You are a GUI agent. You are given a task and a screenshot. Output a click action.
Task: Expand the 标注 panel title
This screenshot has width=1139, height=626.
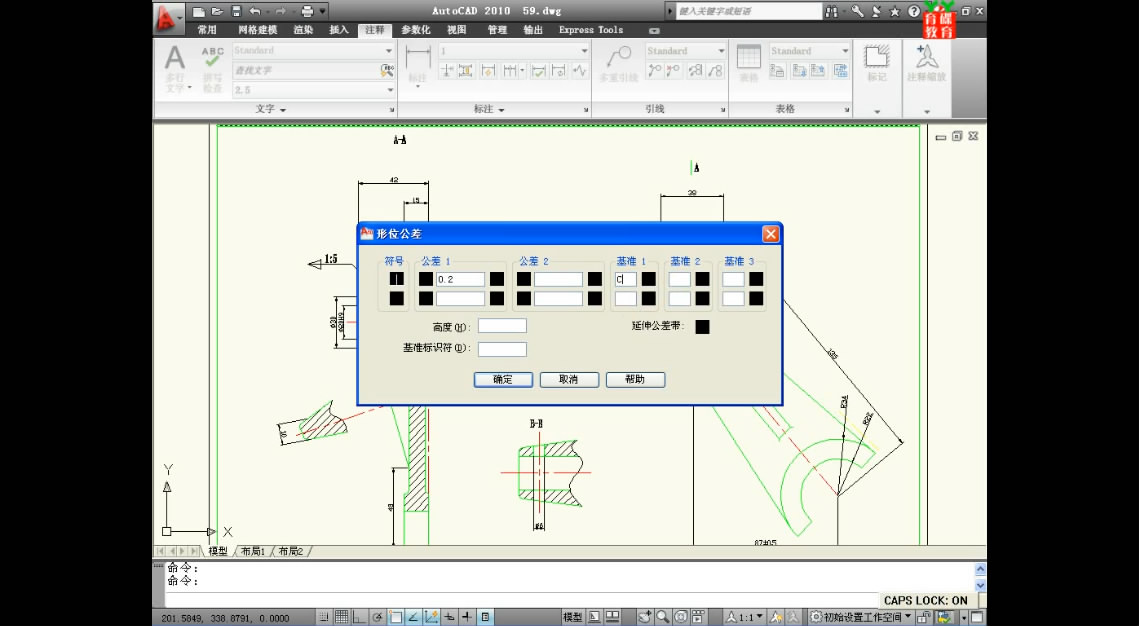pos(489,109)
